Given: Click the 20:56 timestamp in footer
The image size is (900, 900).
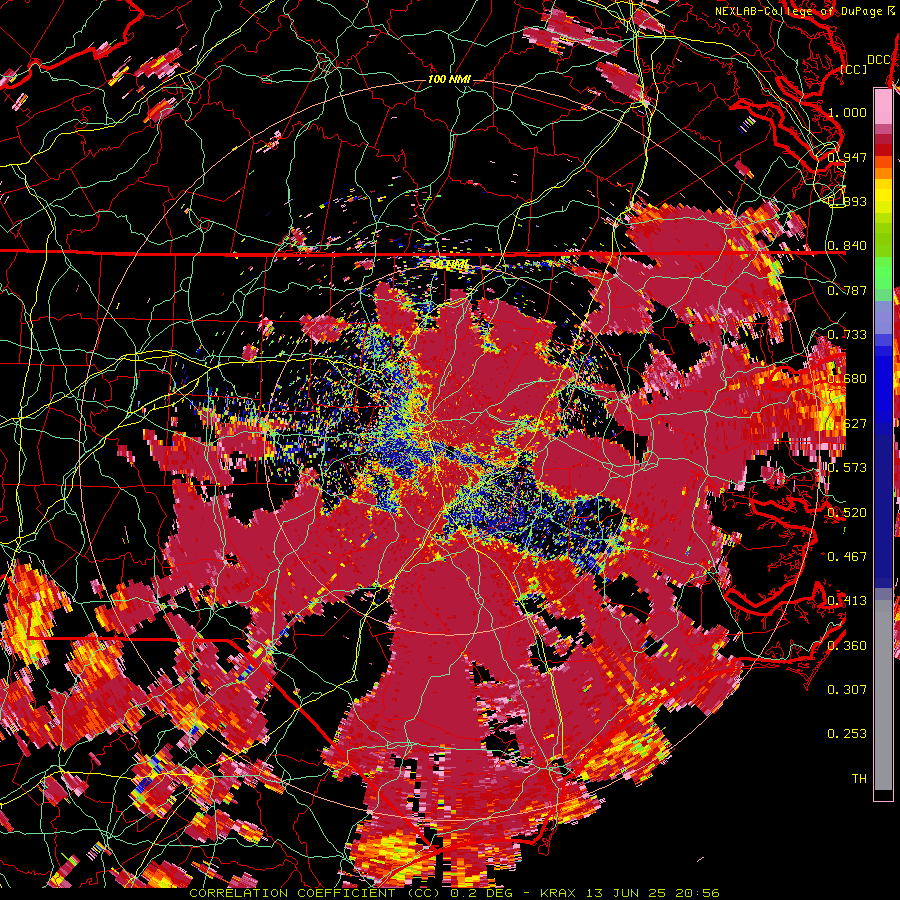Looking at the screenshot, I should tap(698, 893).
